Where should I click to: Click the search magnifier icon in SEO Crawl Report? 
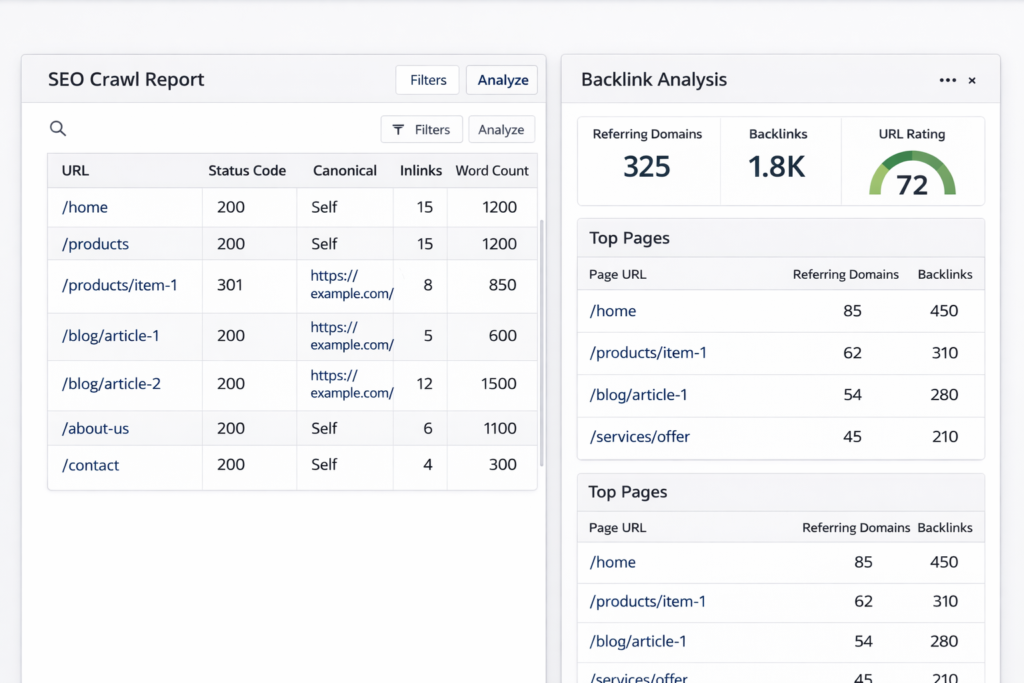tap(57, 128)
